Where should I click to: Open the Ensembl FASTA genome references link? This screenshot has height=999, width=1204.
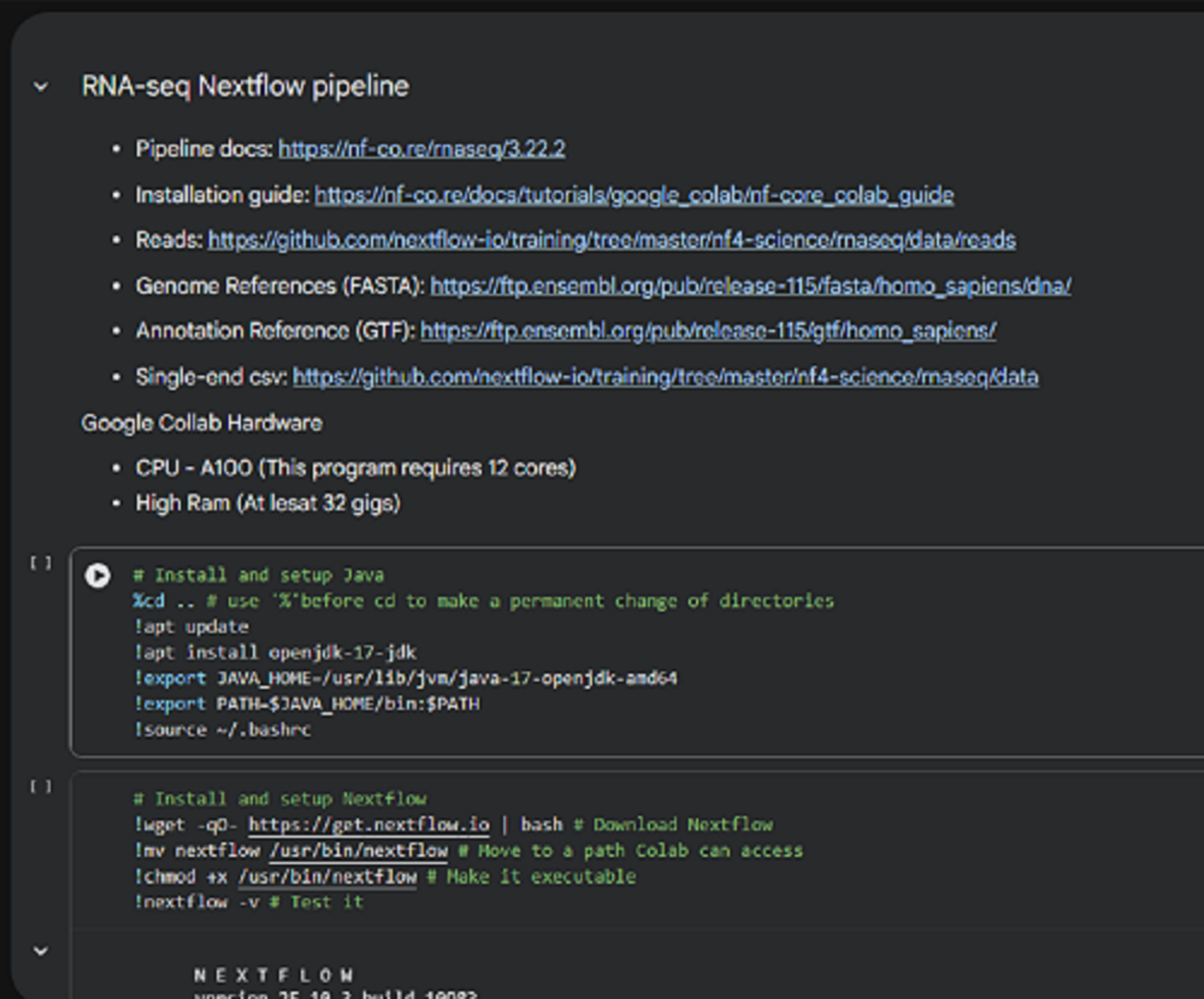pyautogui.click(x=750, y=286)
